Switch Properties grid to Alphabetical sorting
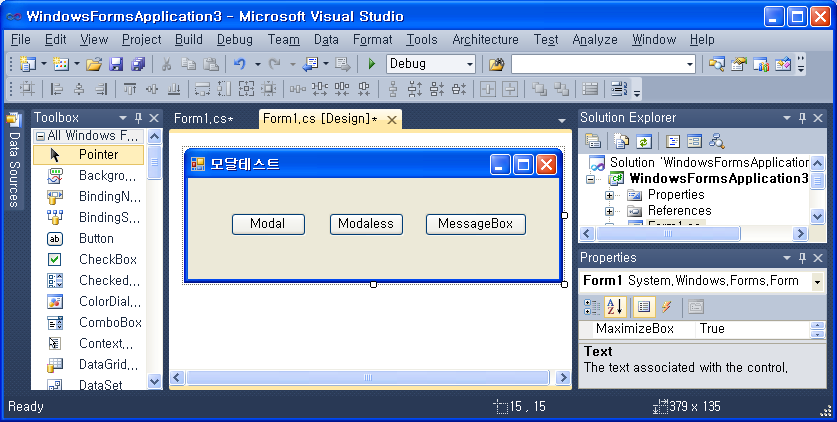Image resolution: width=837 pixels, height=422 pixels. [x=615, y=307]
